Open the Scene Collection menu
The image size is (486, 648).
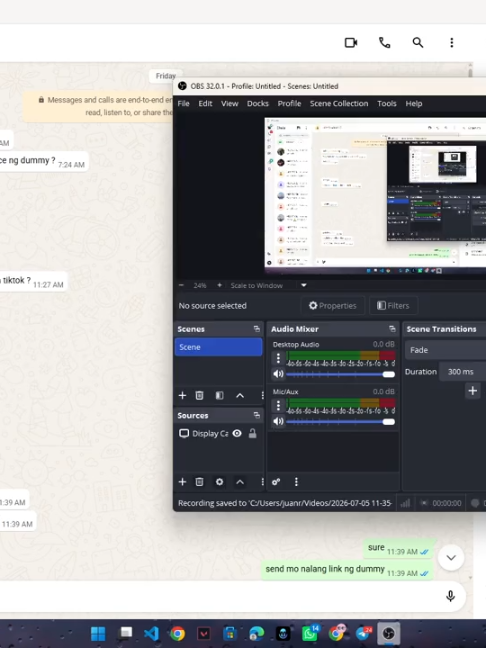(339, 104)
